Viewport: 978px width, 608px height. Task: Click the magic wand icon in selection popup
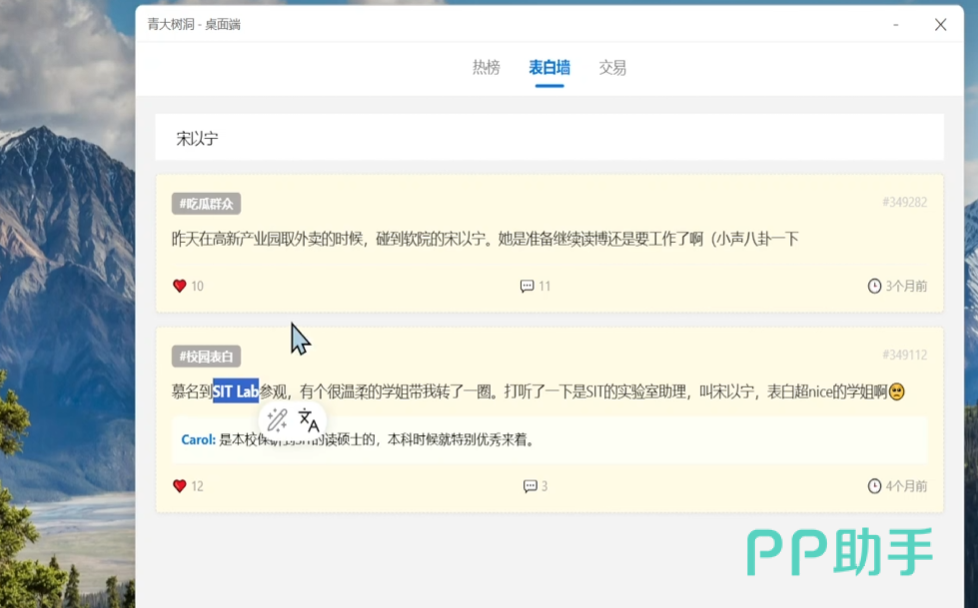[x=277, y=420]
